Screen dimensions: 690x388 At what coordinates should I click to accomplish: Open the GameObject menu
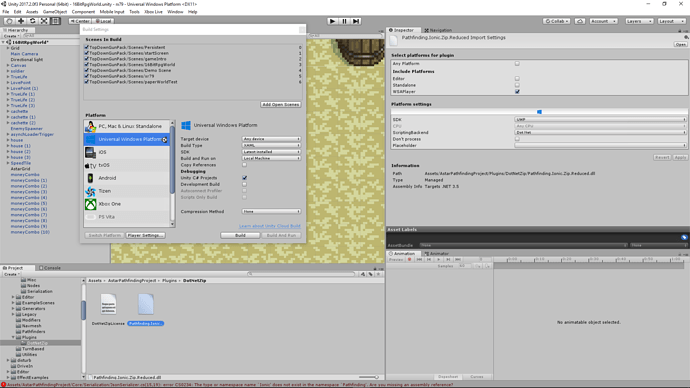pyautogui.click(x=55, y=12)
